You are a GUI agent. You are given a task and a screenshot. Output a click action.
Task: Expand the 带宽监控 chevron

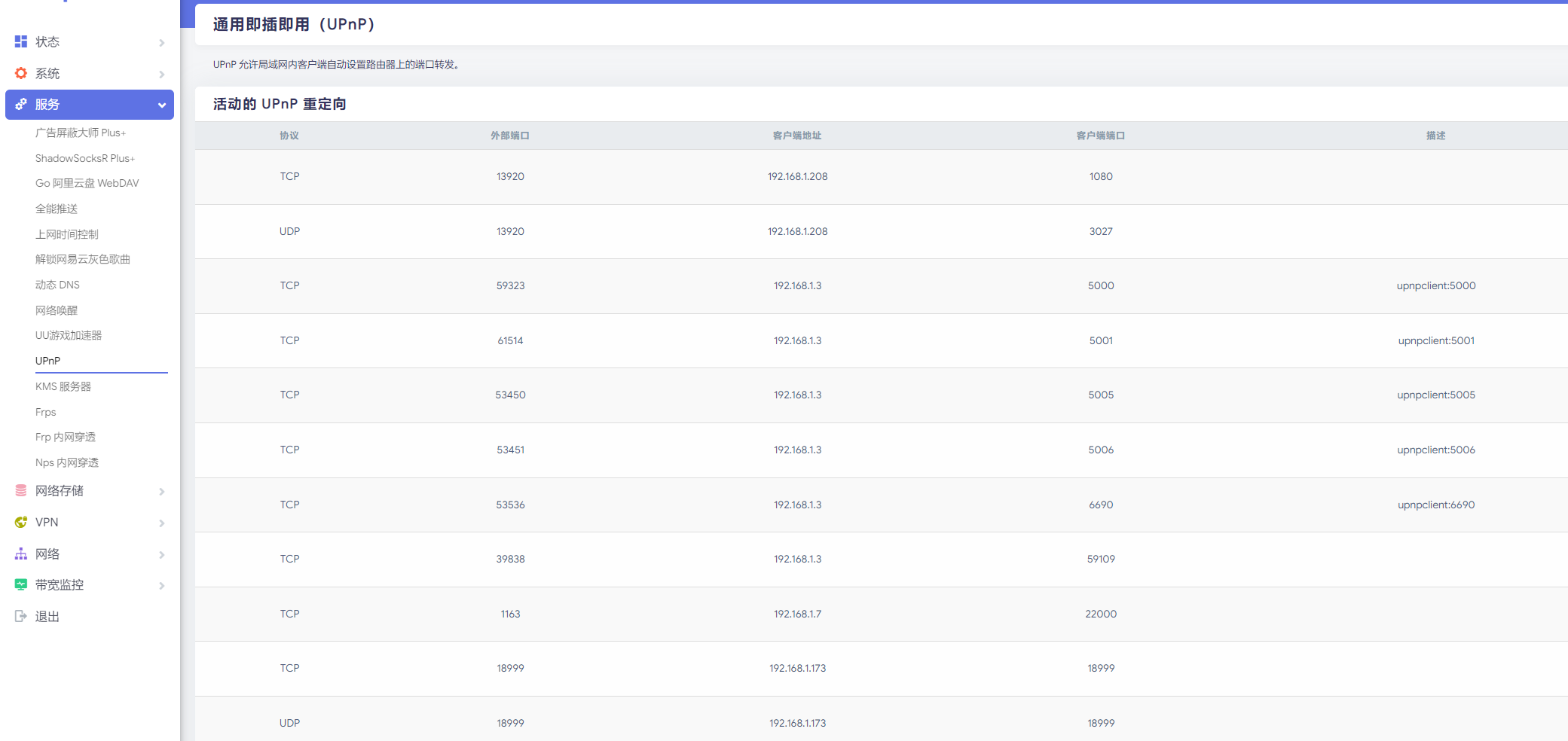161,585
